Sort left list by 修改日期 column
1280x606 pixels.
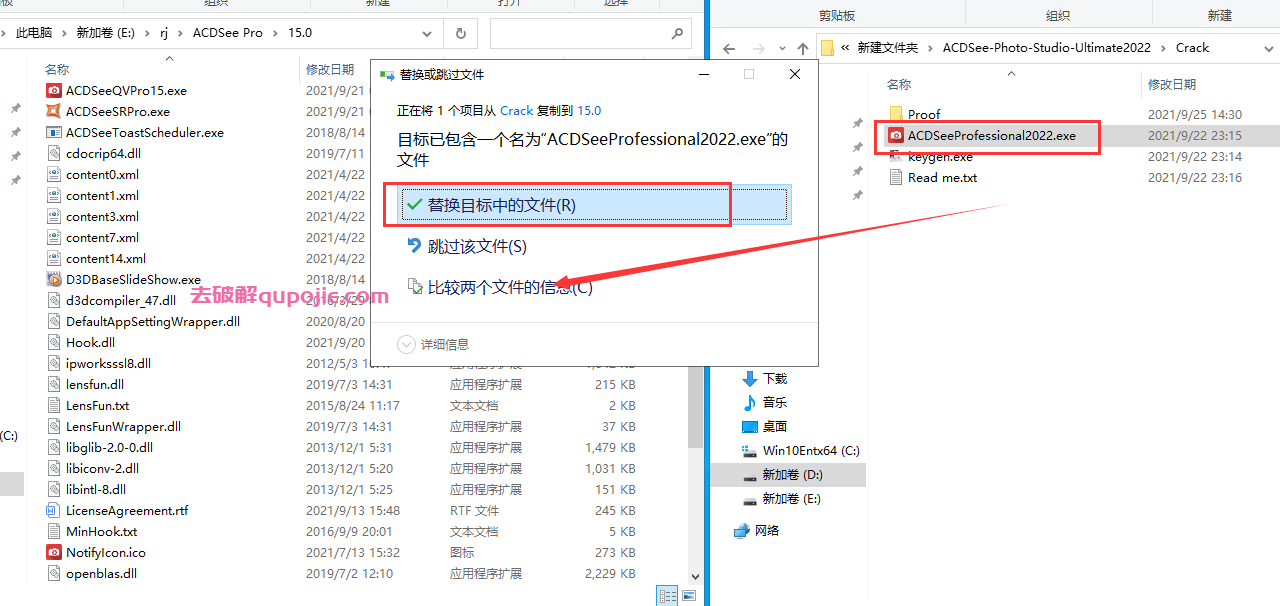(330, 69)
